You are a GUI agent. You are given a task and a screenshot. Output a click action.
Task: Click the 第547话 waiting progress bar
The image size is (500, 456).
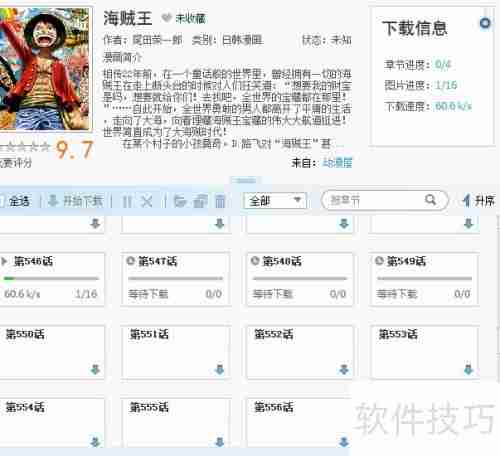176,278
